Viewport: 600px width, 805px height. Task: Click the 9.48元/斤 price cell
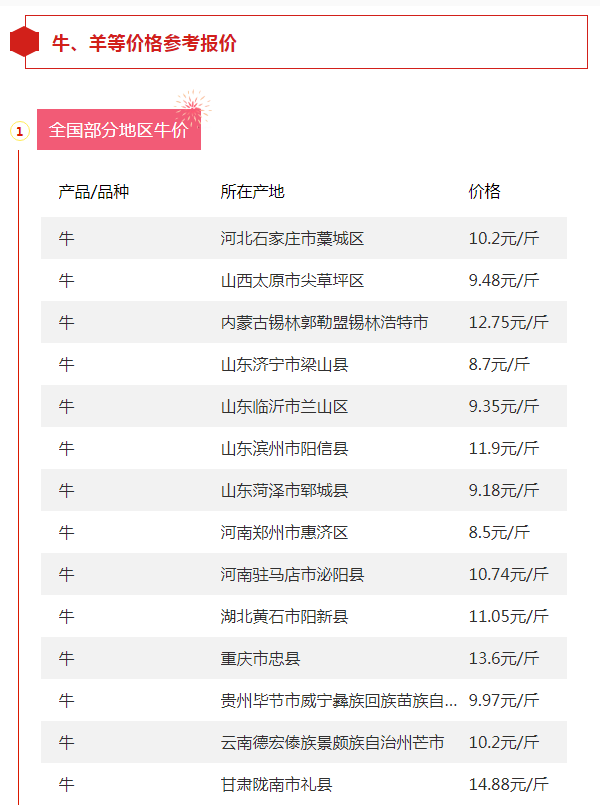[x=503, y=281]
